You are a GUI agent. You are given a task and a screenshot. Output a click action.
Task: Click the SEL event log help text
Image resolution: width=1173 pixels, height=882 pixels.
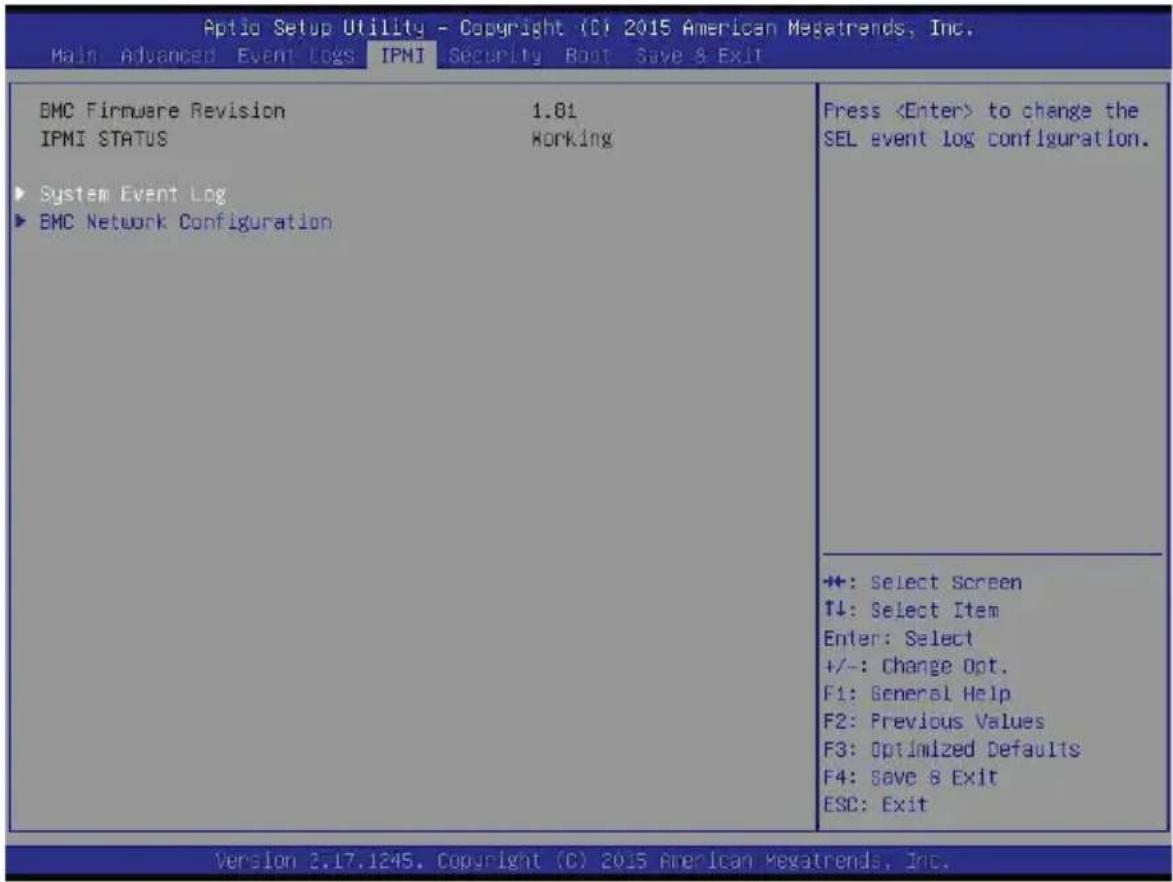(x=986, y=125)
